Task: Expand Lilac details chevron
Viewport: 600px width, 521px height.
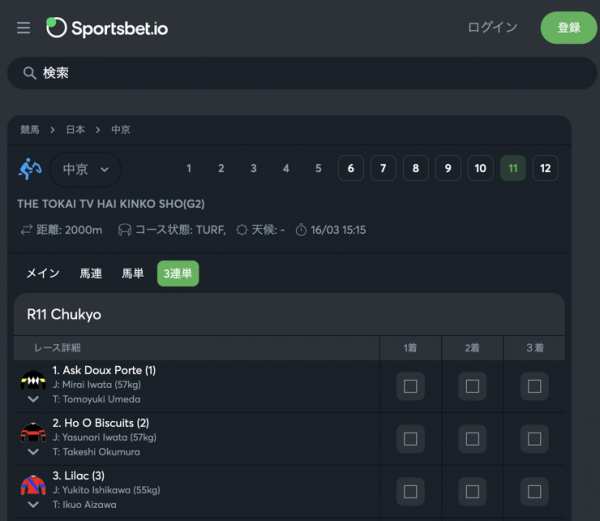Action: tap(33, 505)
